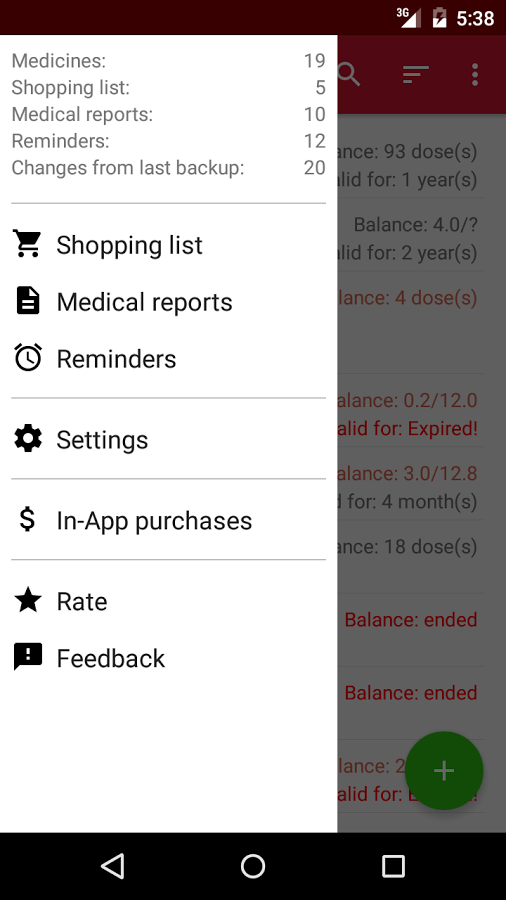Open the sort options icon
The image size is (506, 900).
[x=415, y=75]
